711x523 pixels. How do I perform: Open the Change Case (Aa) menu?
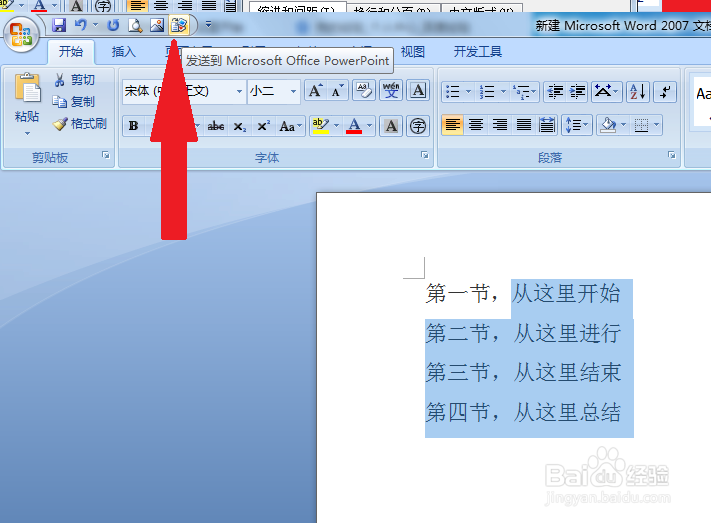pyautogui.click(x=290, y=126)
